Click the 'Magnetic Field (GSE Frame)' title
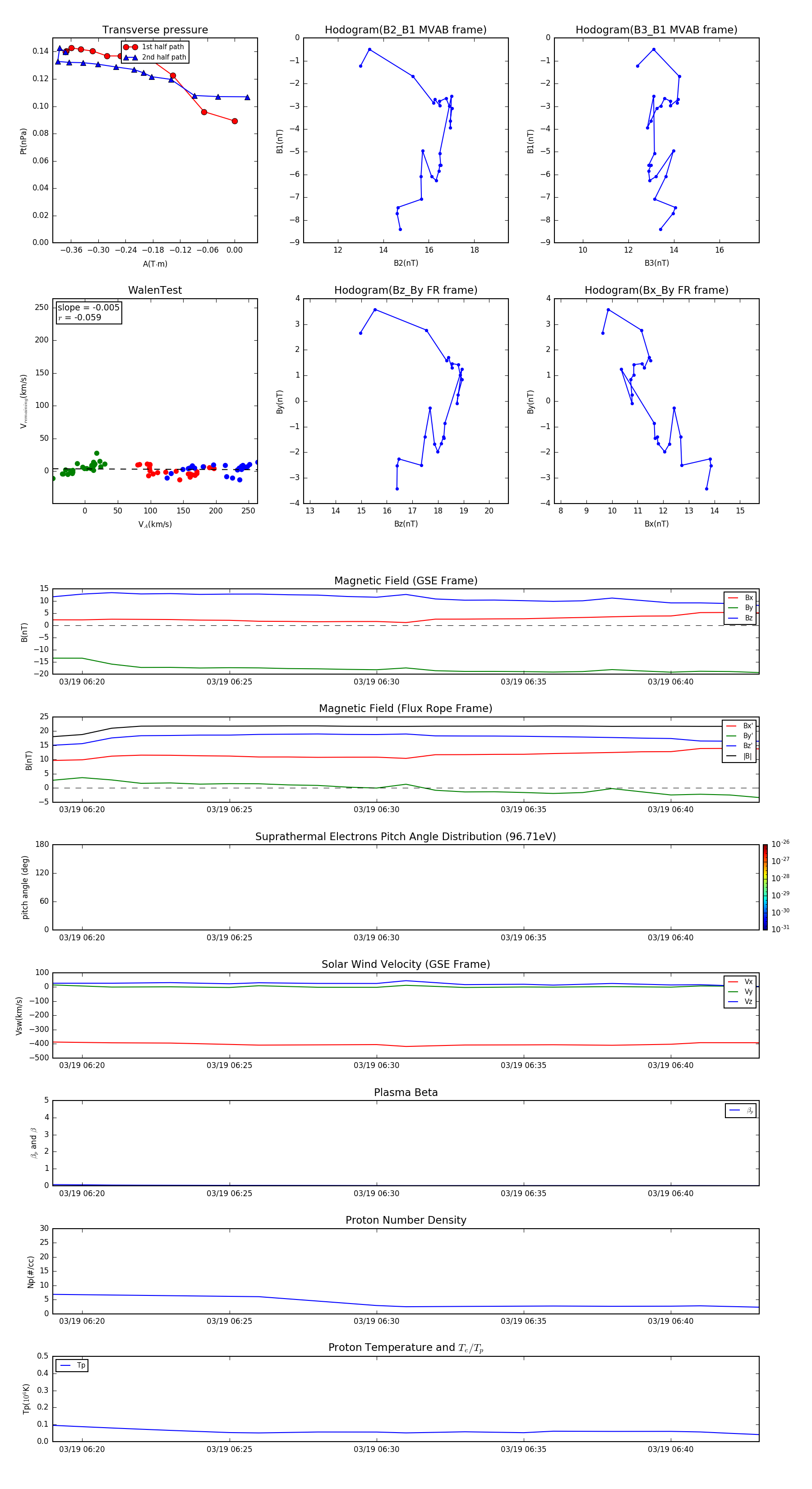 coord(406,581)
